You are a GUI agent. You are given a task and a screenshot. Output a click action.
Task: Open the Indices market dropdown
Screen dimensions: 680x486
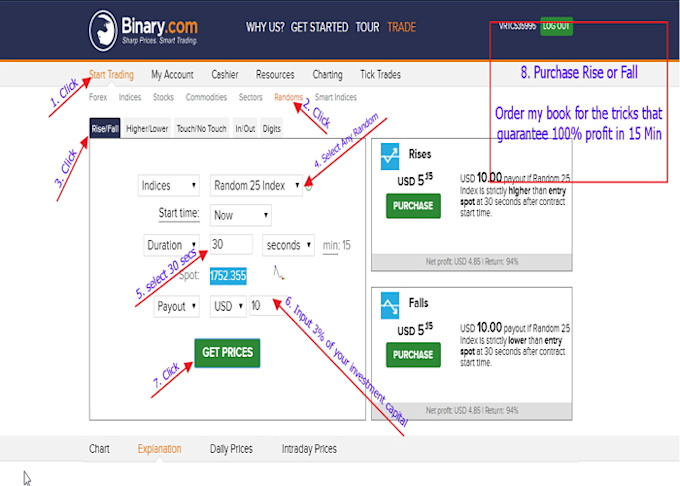click(x=169, y=186)
